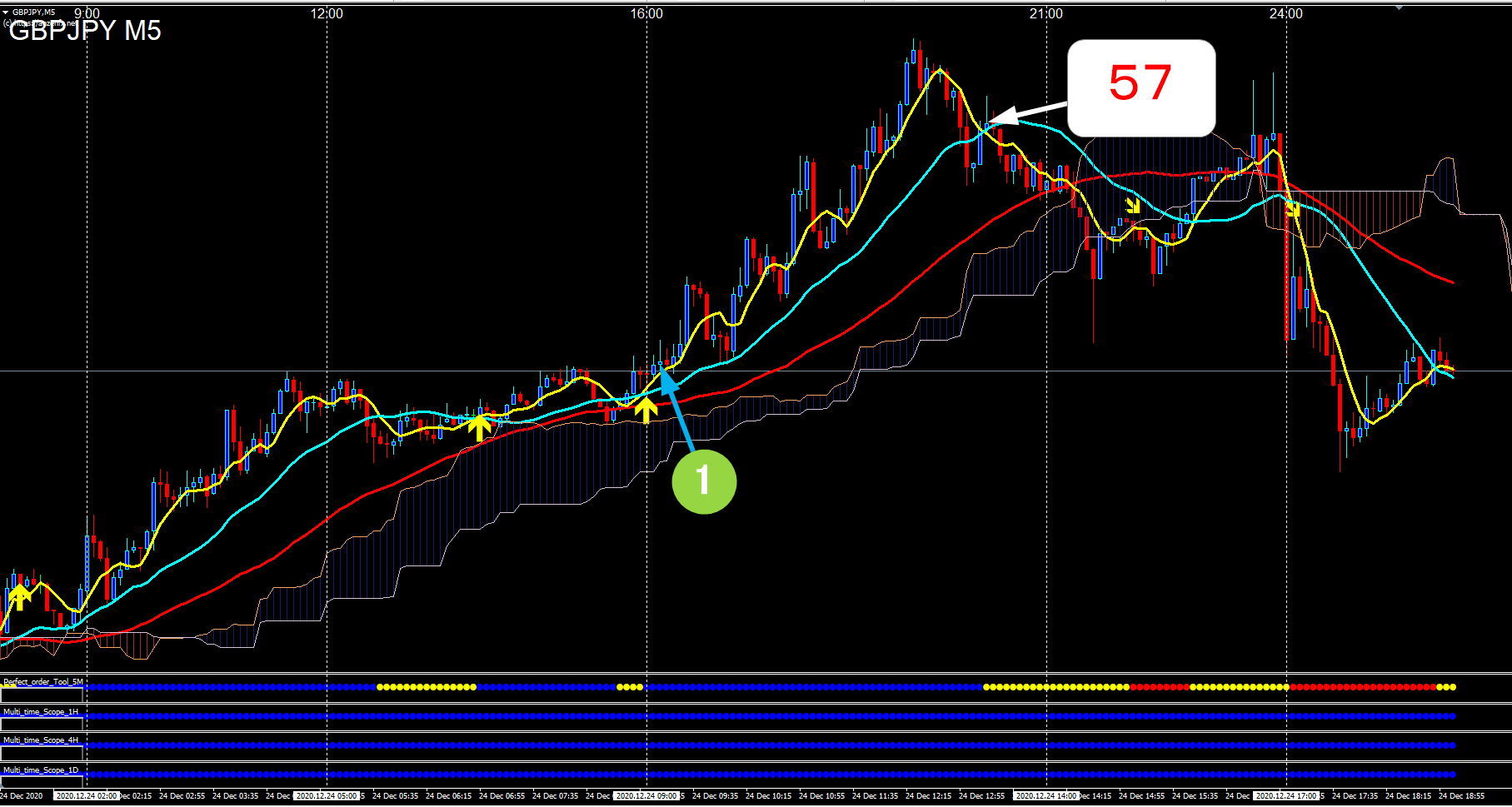Click the 12:00 session time label

(327, 13)
